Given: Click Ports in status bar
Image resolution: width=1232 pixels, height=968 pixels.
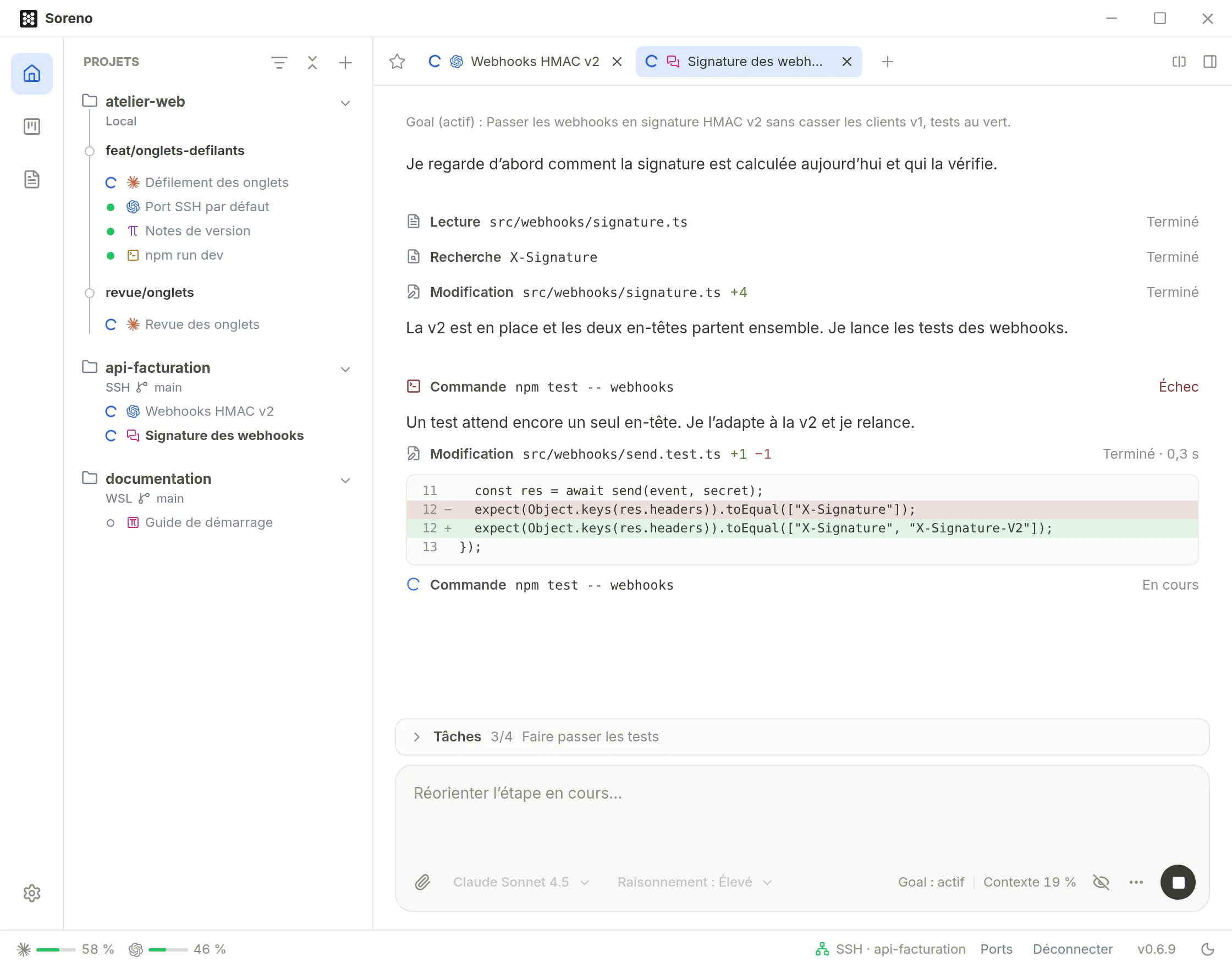Looking at the screenshot, I should pos(996,949).
